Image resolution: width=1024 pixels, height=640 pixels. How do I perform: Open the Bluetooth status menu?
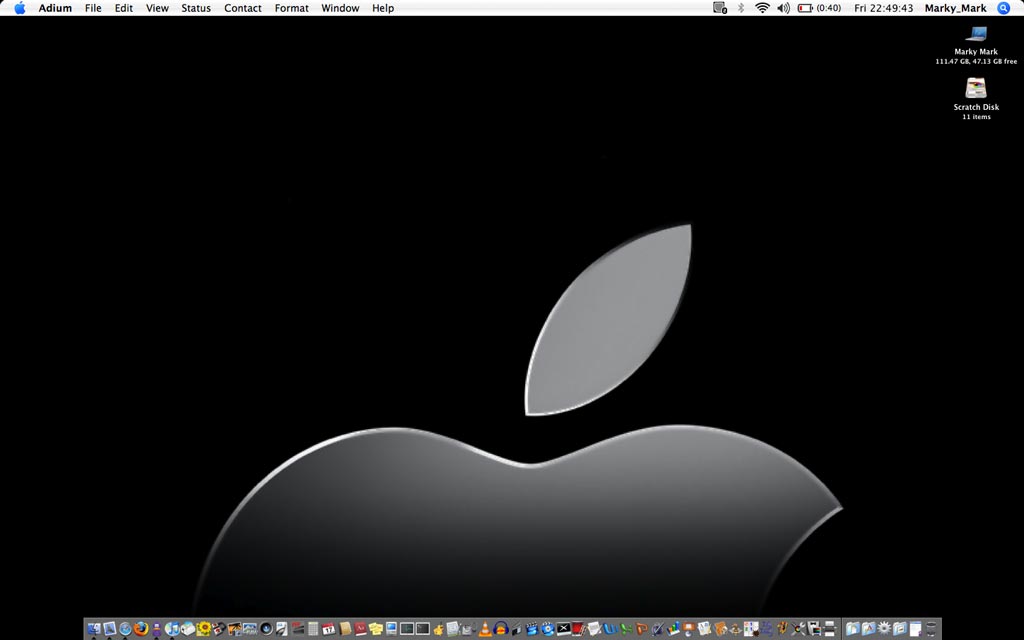(x=741, y=8)
